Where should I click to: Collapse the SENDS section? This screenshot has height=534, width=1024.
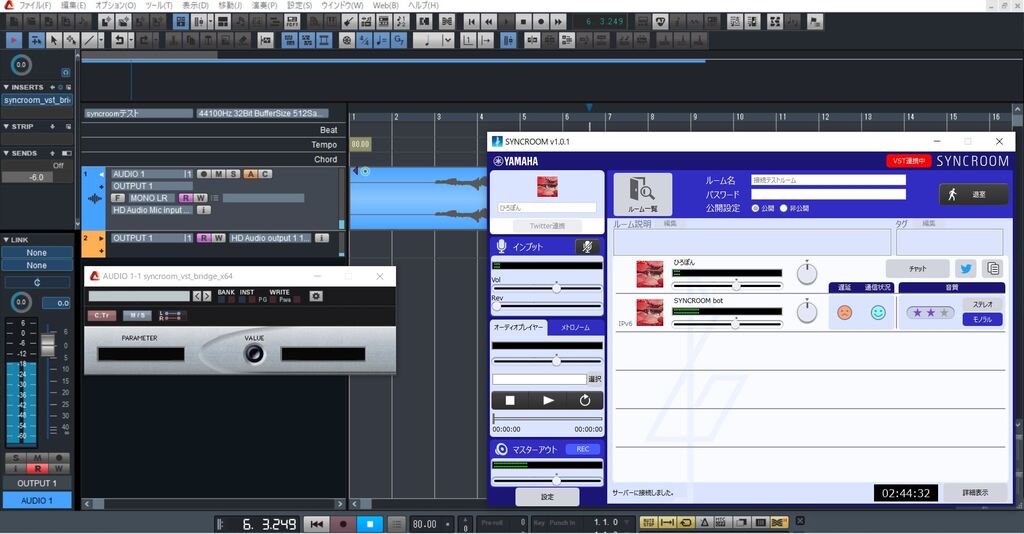6,153
